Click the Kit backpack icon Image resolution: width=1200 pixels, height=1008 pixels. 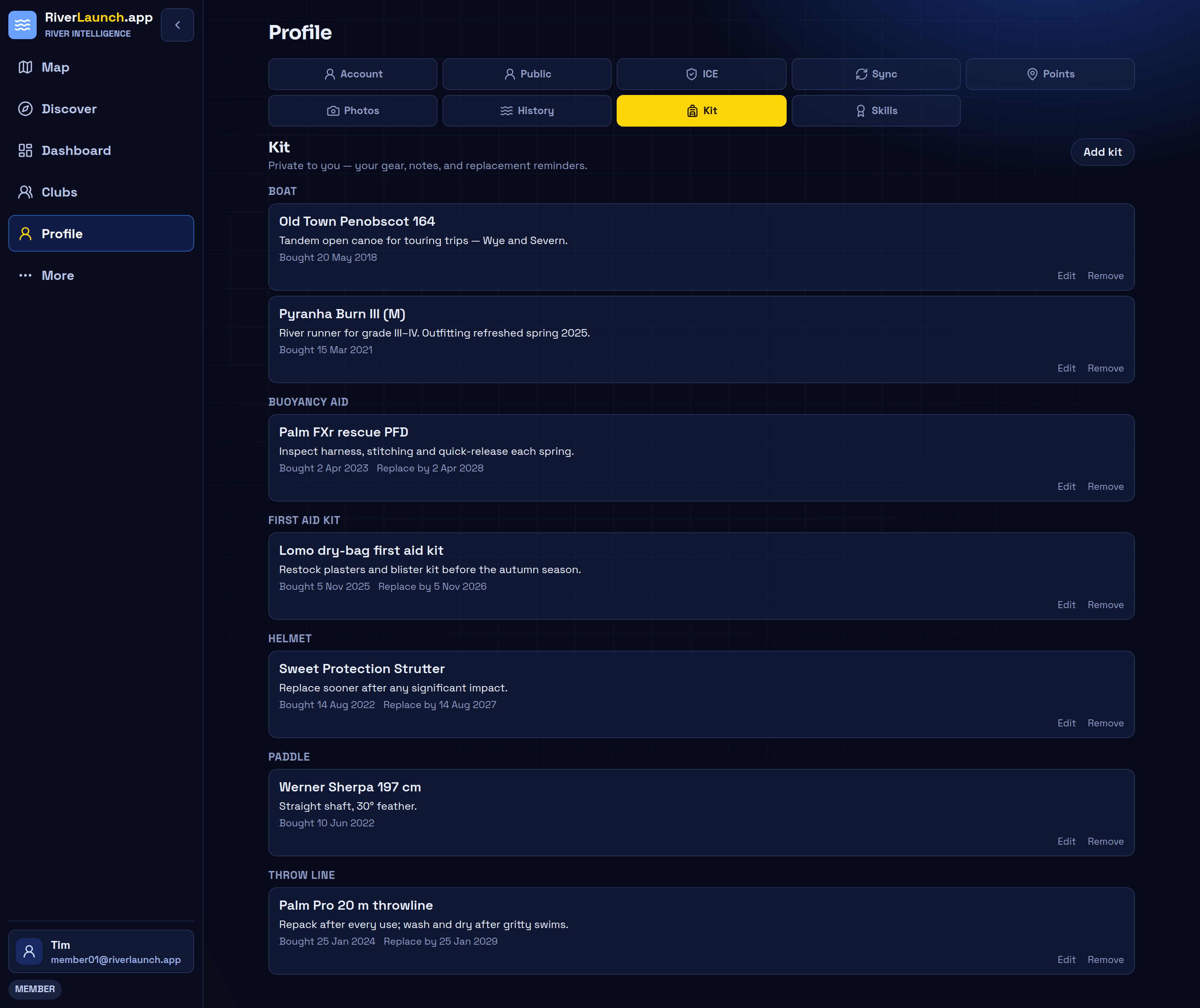pyautogui.click(x=692, y=111)
